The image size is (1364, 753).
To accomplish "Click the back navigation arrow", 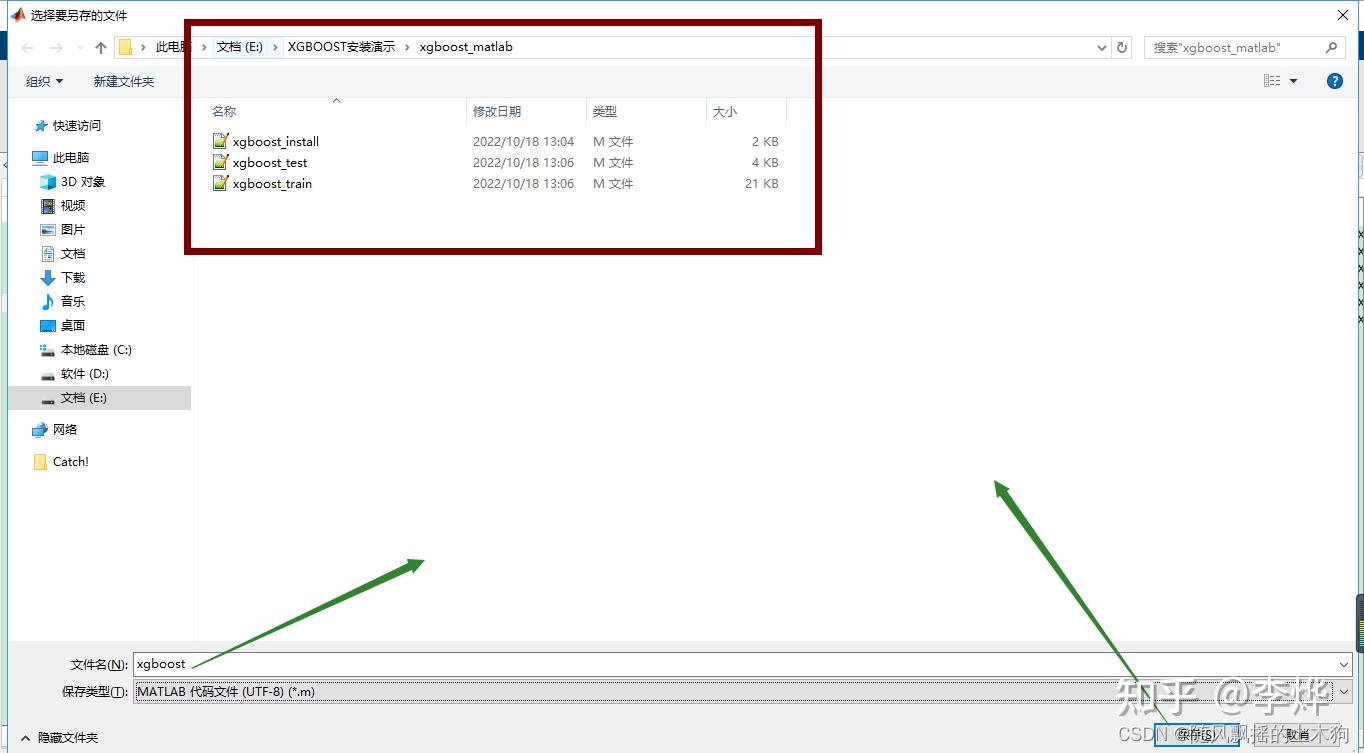I will click(27, 46).
